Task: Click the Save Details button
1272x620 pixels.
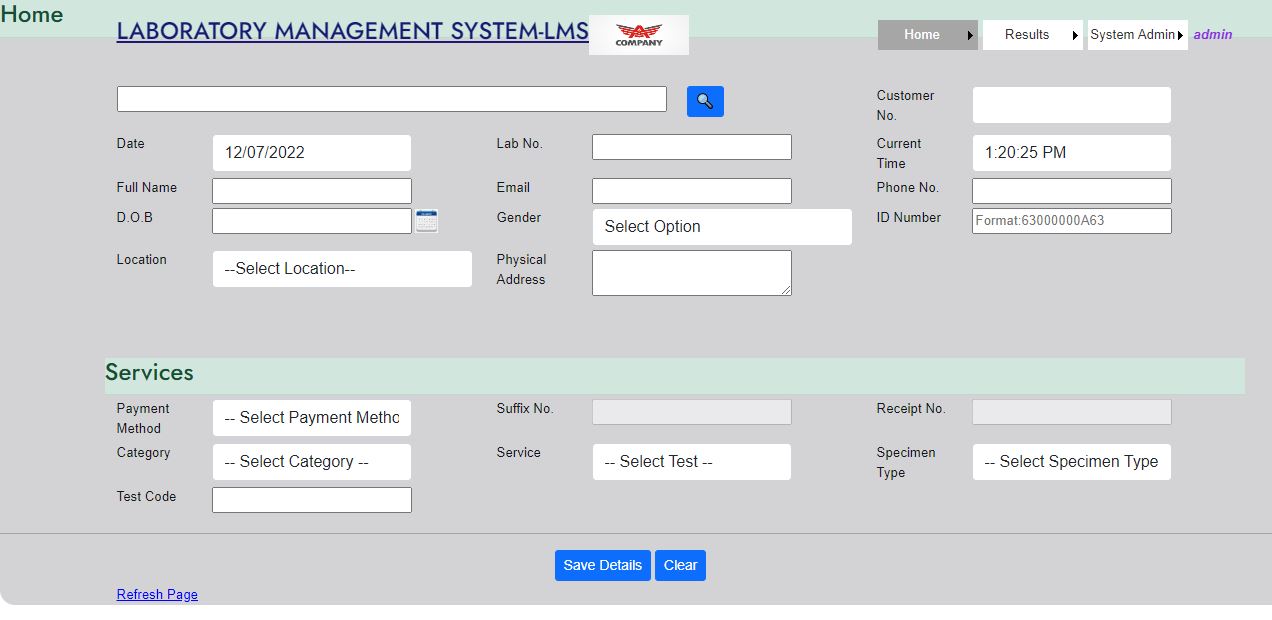Action: point(603,565)
